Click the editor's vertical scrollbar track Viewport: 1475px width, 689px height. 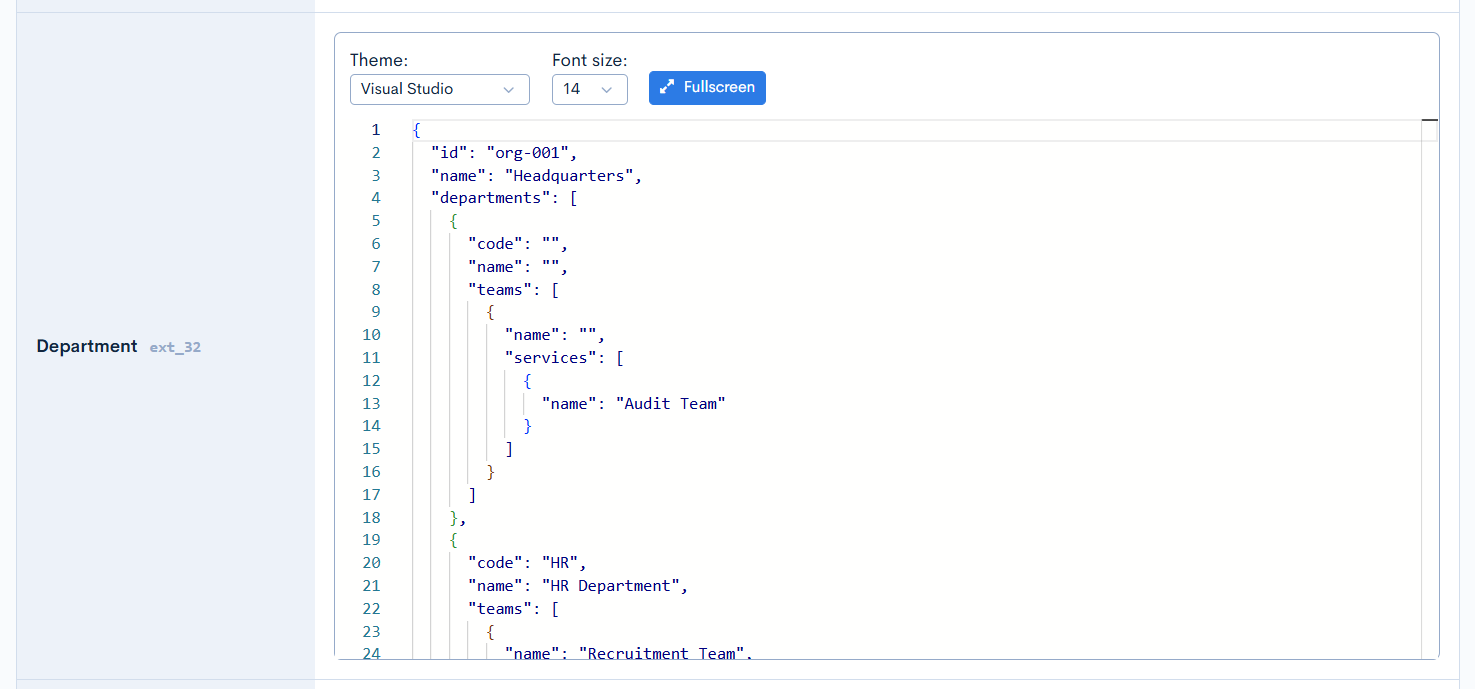[1429, 400]
